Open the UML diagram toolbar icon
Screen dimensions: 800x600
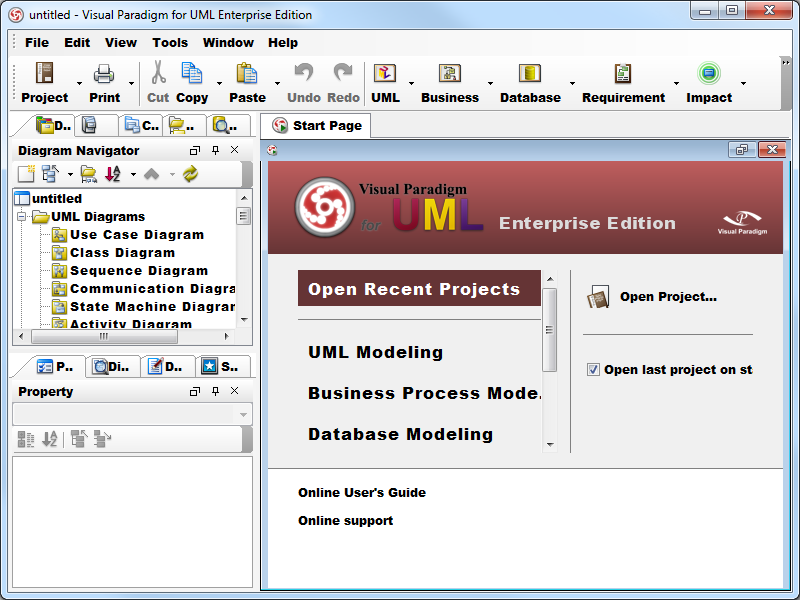click(385, 73)
